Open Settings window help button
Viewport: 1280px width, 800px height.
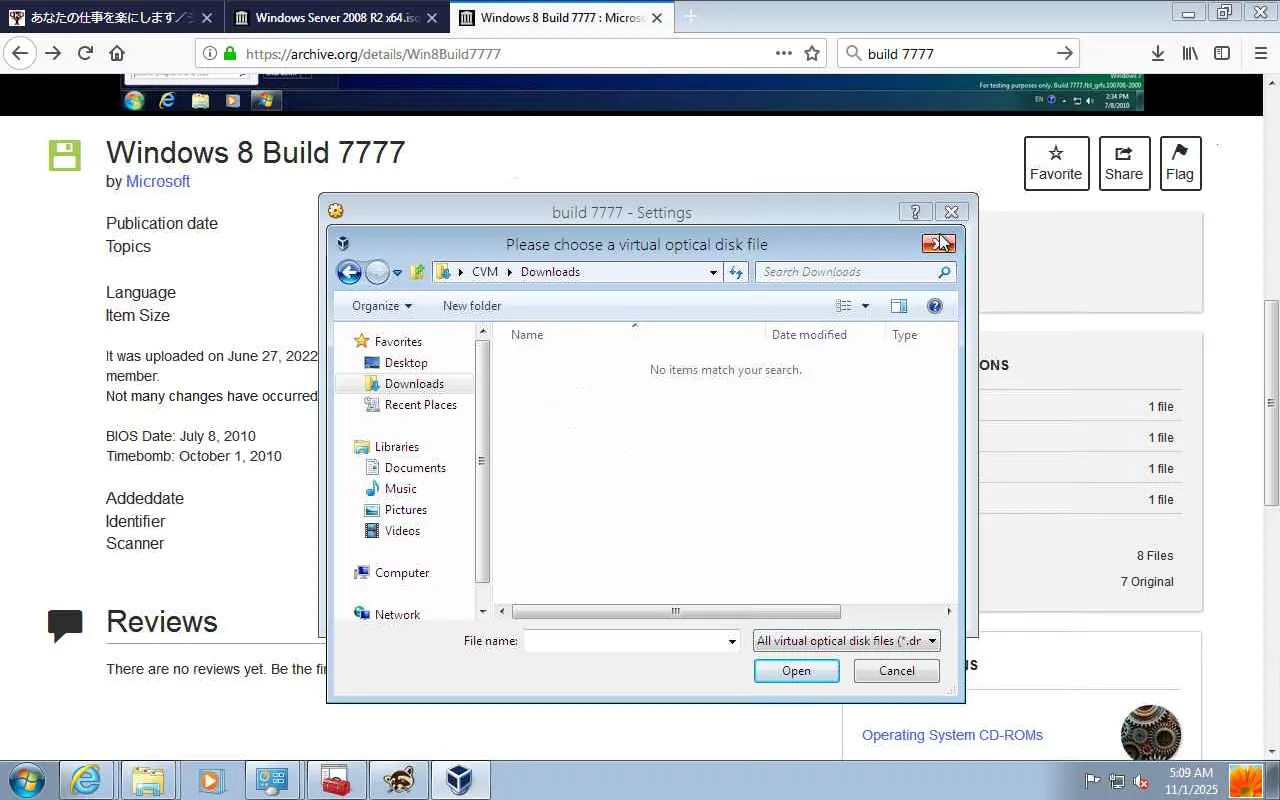pos(915,212)
